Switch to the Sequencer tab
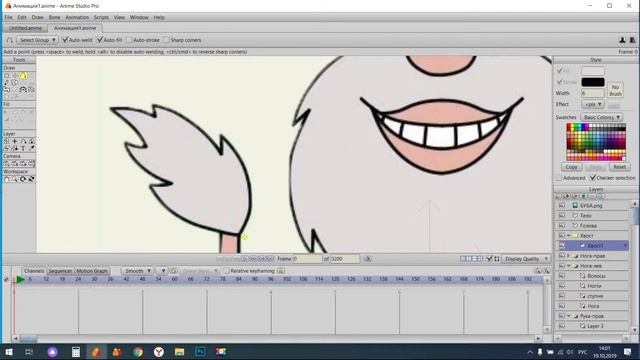Viewport: 640px width, 360px height. tap(60, 271)
